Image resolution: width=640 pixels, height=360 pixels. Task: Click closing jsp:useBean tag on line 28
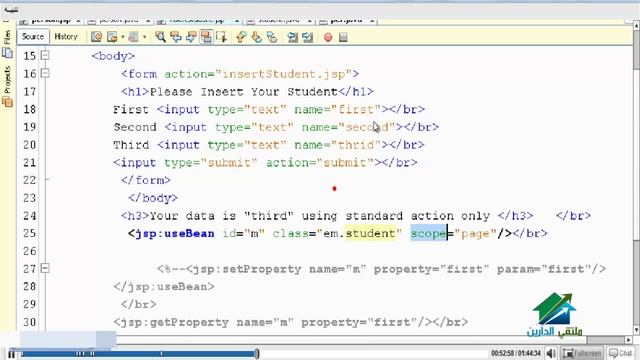[164, 287]
